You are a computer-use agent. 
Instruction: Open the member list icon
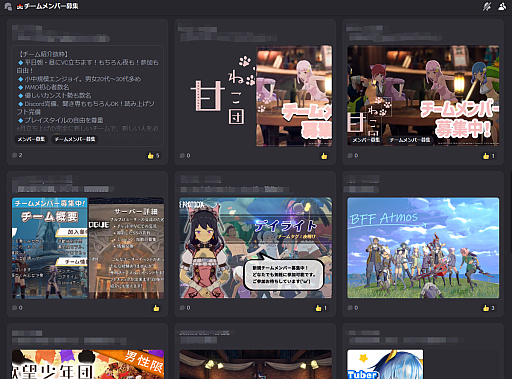pos(502,6)
